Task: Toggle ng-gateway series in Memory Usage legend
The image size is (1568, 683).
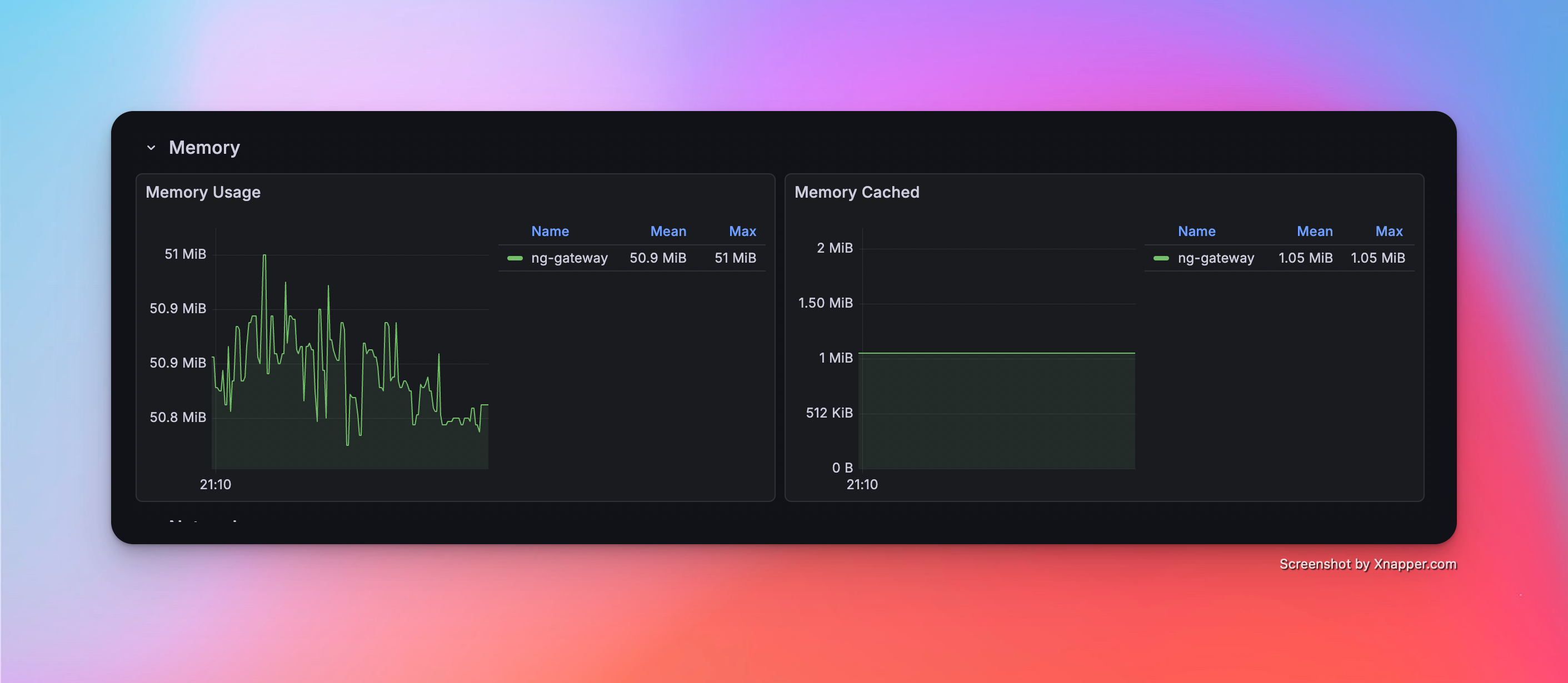Action: (569, 258)
